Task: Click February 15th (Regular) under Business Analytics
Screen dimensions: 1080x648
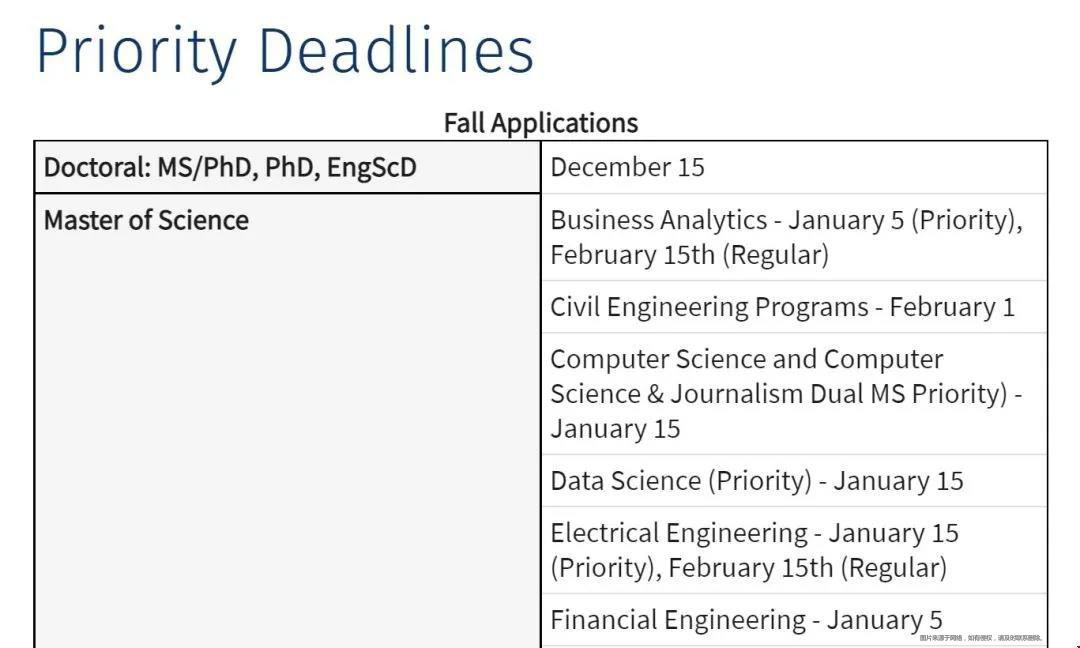Action: [689, 255]
